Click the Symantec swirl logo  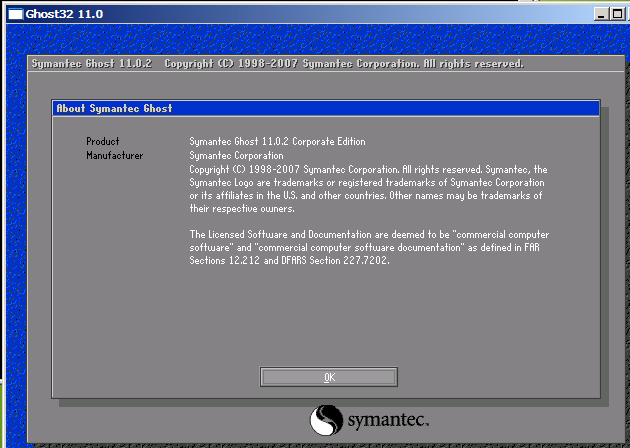tap(327, 419)
